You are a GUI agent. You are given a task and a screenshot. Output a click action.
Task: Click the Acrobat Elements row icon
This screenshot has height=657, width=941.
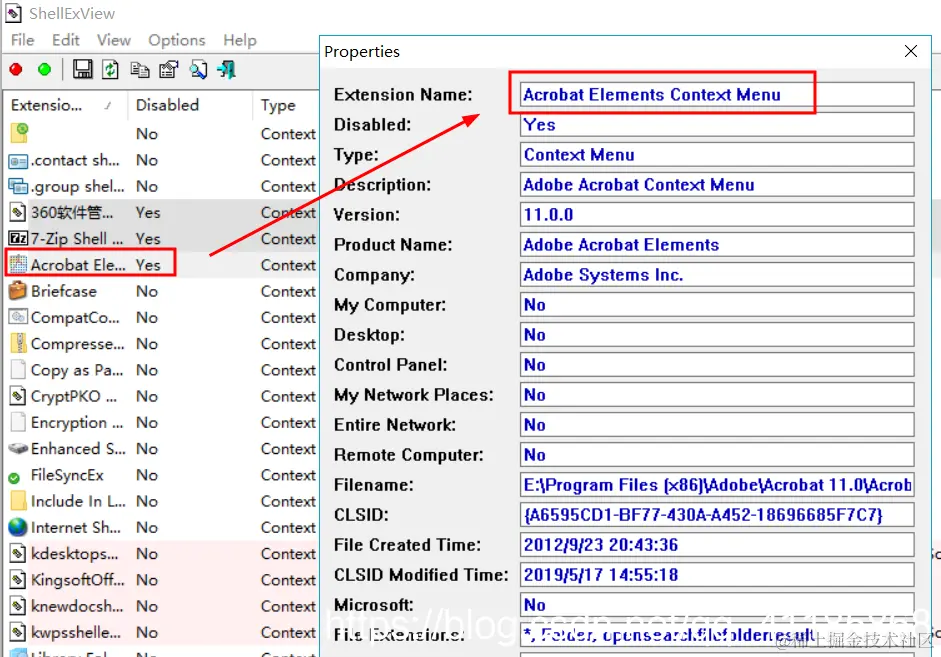[x=18, y=265]
